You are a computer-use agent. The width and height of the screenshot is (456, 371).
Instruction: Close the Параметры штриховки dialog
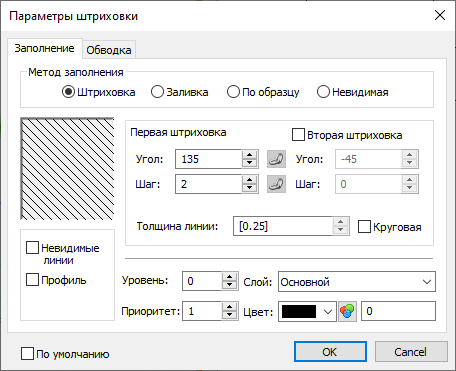(x=440, y=15)
